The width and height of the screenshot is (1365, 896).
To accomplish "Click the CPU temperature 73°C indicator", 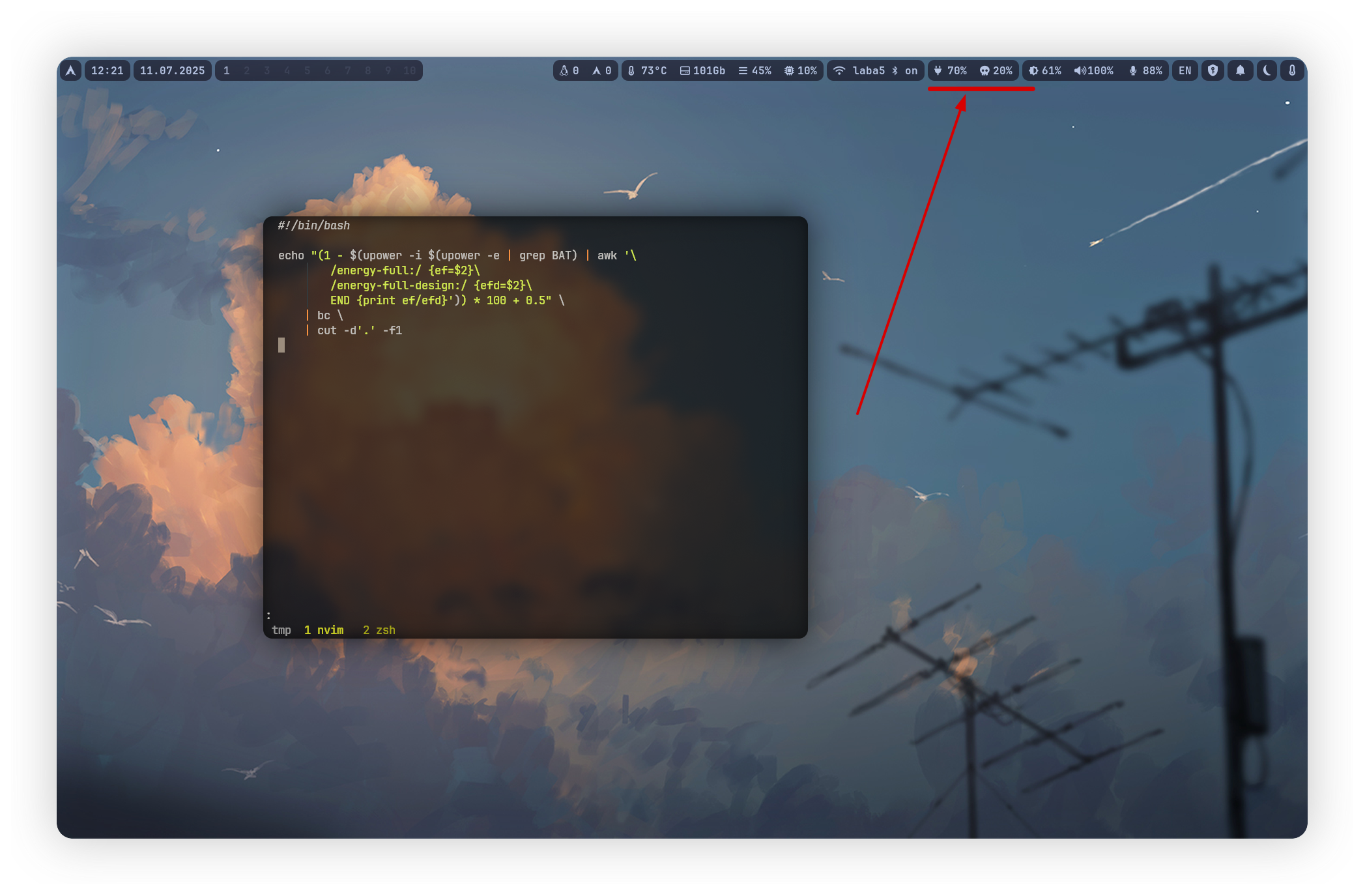I will 647,70.
